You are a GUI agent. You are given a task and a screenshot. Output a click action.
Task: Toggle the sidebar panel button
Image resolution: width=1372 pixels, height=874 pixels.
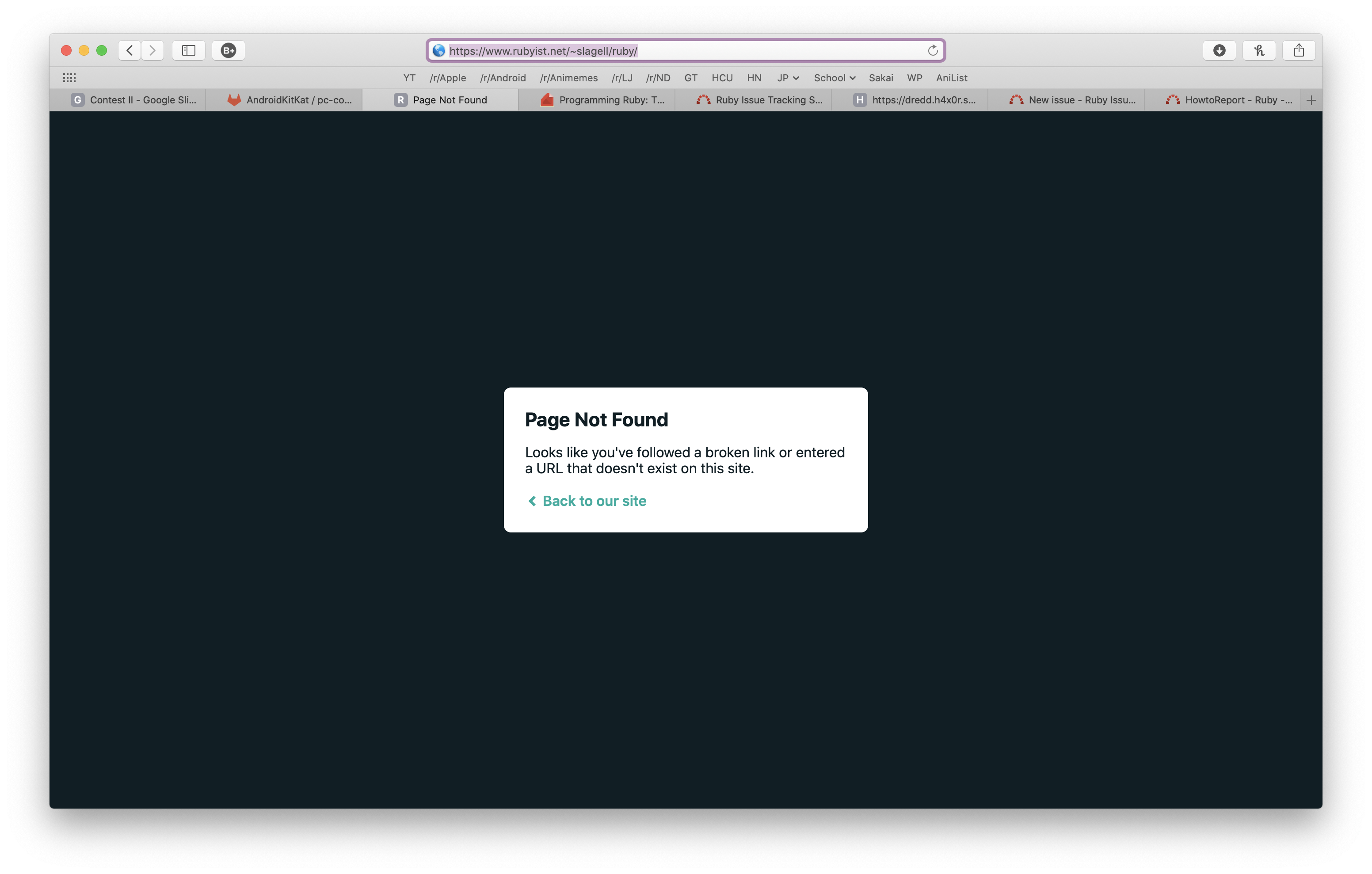pyautogui.click(x=189, y=50)
